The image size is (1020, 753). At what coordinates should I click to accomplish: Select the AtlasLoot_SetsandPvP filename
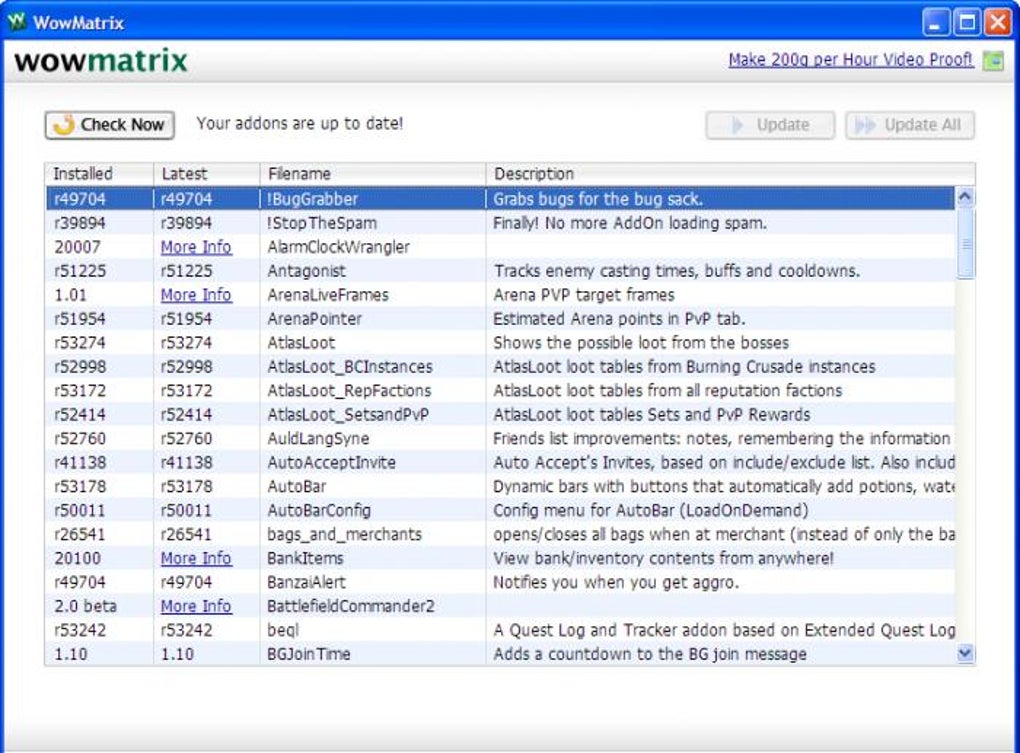(348, 415)
